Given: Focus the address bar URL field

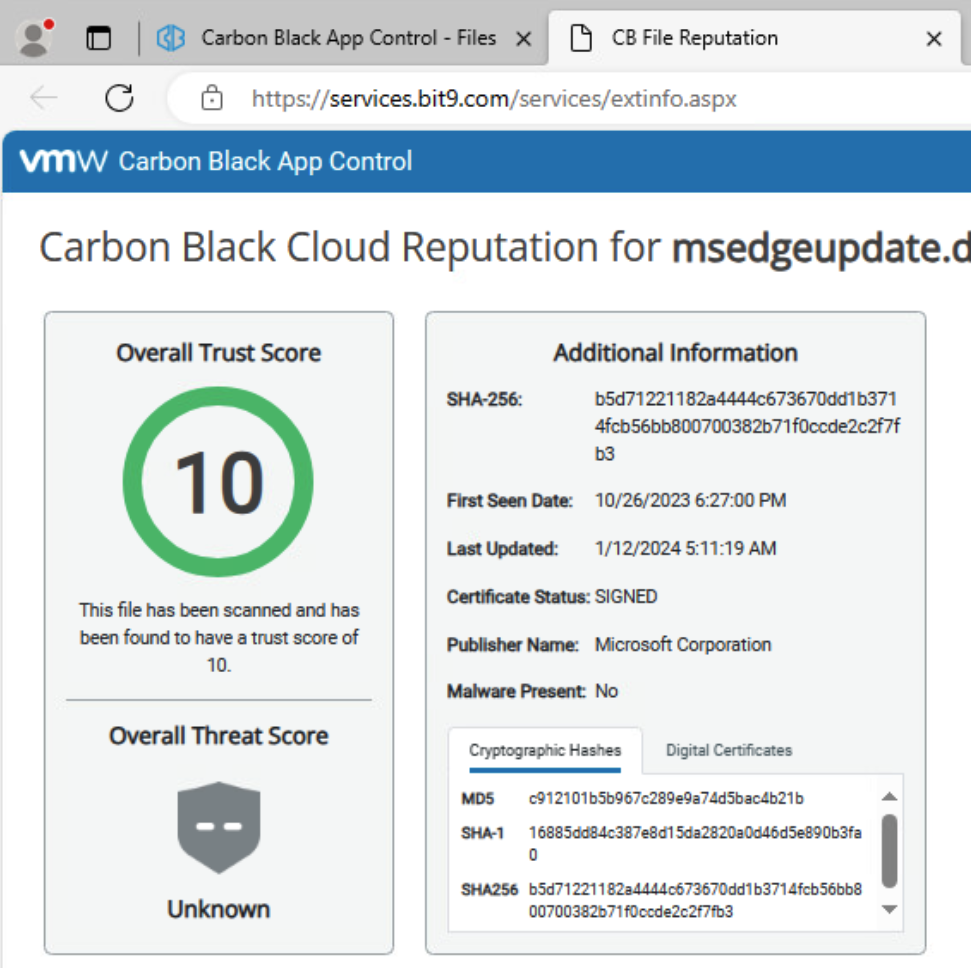Looking at the screenshot, I should 494,98.
